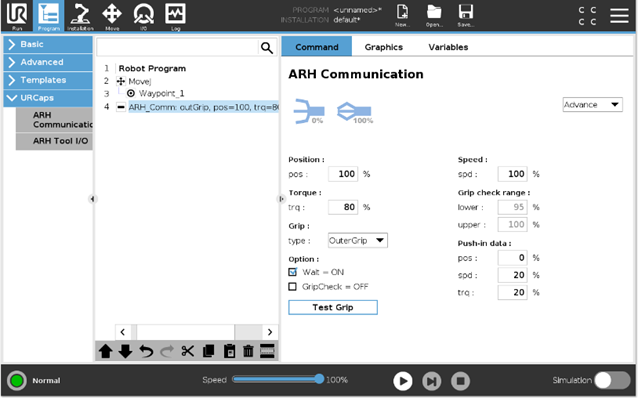Toggle the Simulation switch
Screen dimensions: 638x398
pos(612,380)
